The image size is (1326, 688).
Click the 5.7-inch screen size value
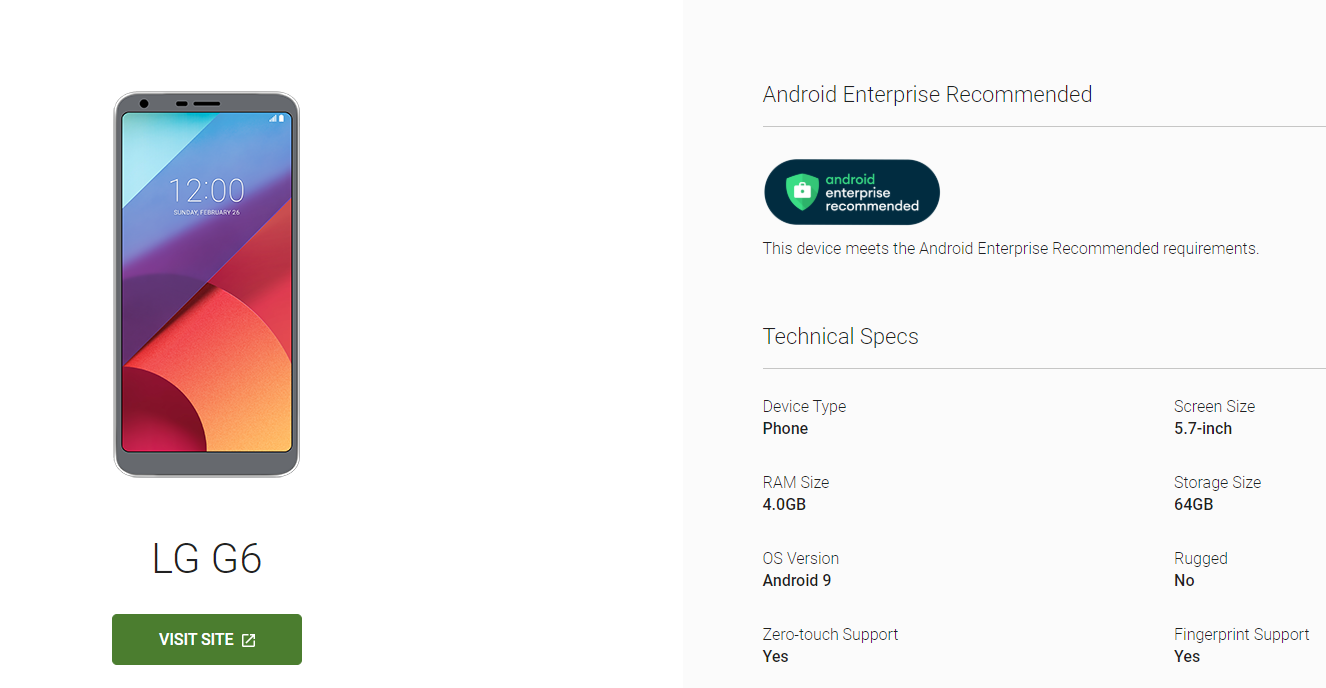tap(1203, 428)
